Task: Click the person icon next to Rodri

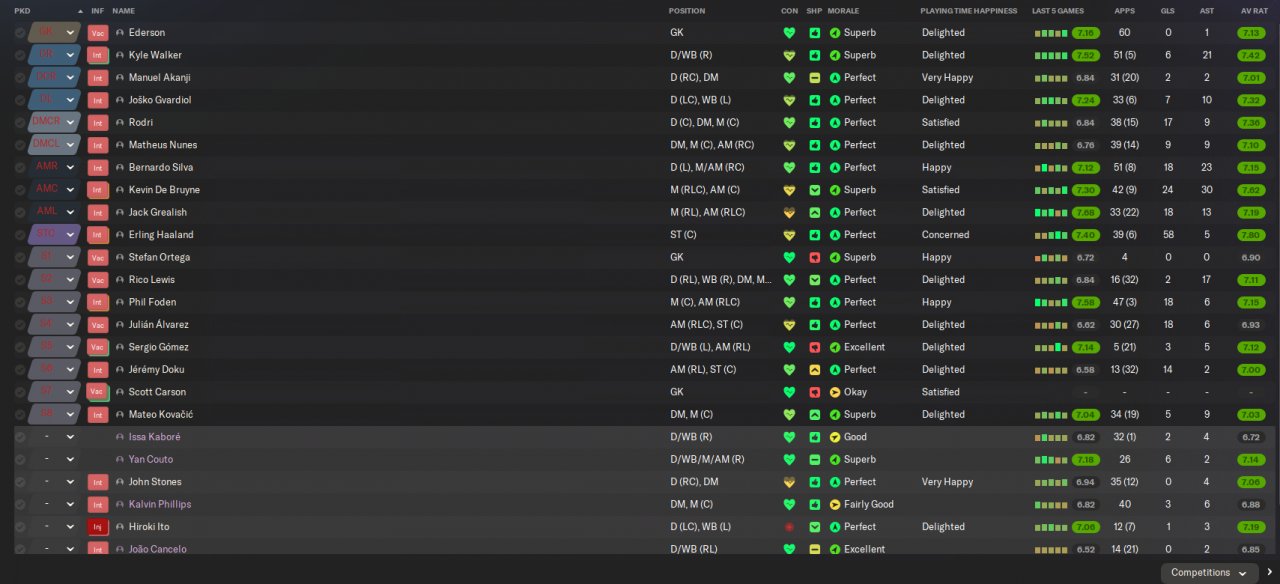Action: pos(120,123)
